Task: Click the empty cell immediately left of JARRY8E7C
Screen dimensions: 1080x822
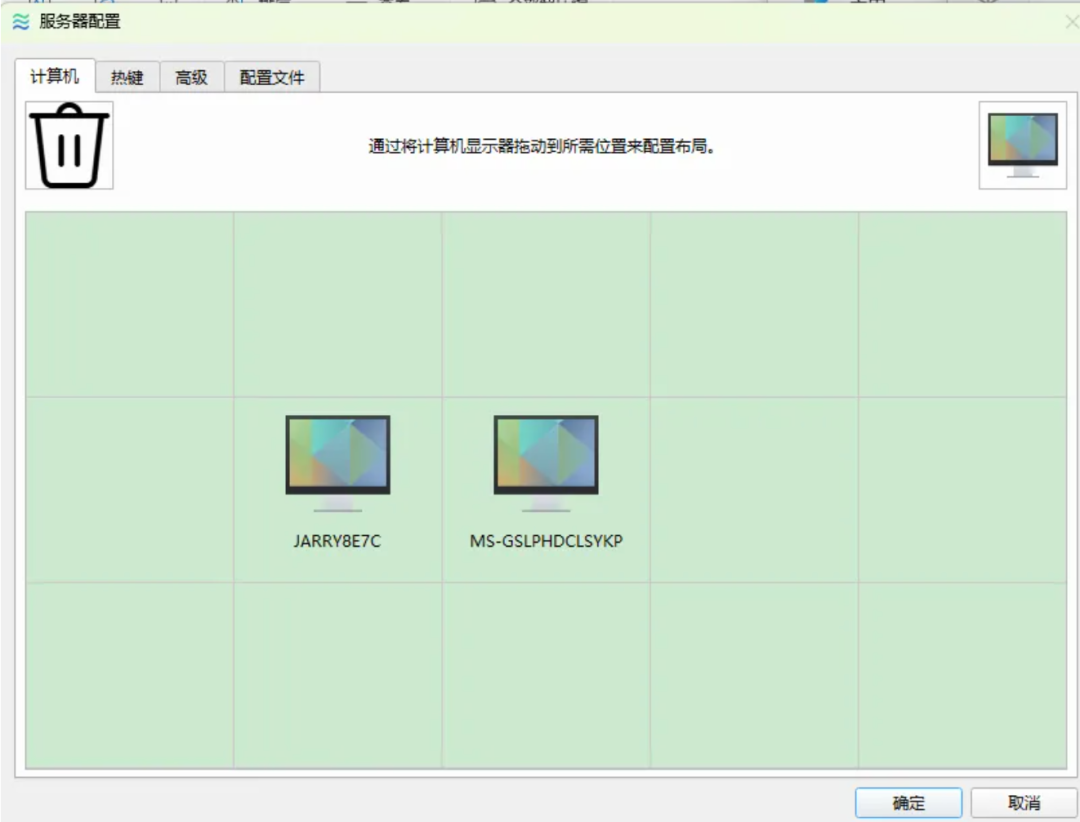Action: [x=129, y=490]
